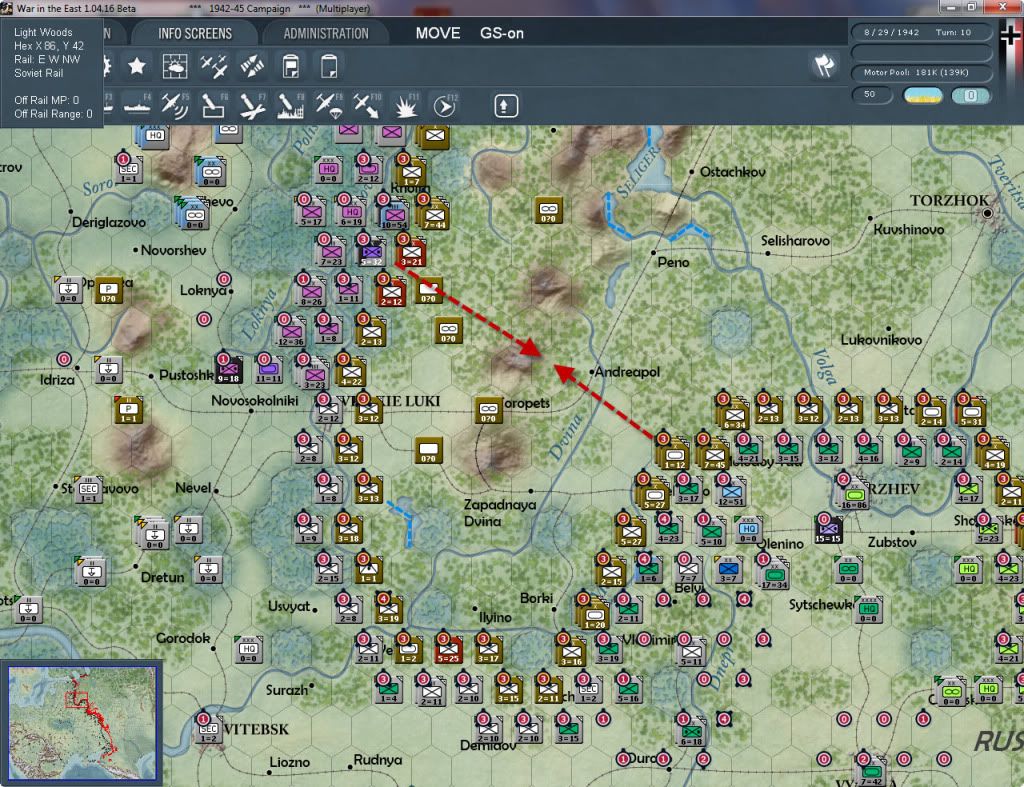Select the 15=15 black unit near Olenino
The width and height of the screenshot is (1024, 787).
click(827, 530)
